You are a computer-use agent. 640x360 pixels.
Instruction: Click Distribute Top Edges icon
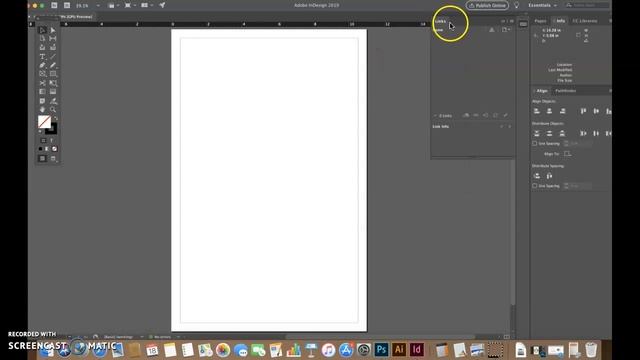pyautogui.click(x=537, y=133)
